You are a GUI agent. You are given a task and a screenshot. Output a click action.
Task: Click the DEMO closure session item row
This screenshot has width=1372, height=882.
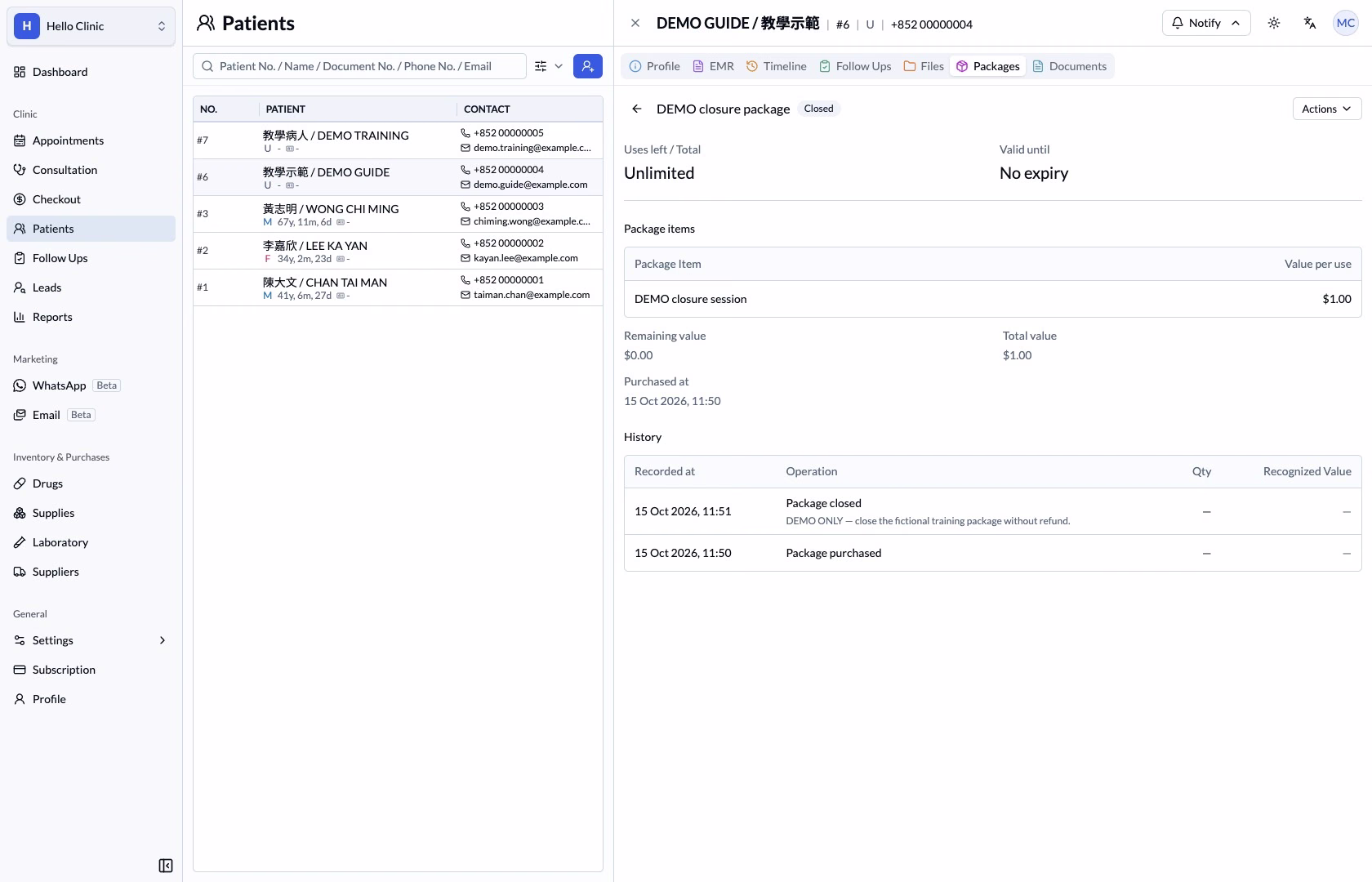click(x=992, y=299)
